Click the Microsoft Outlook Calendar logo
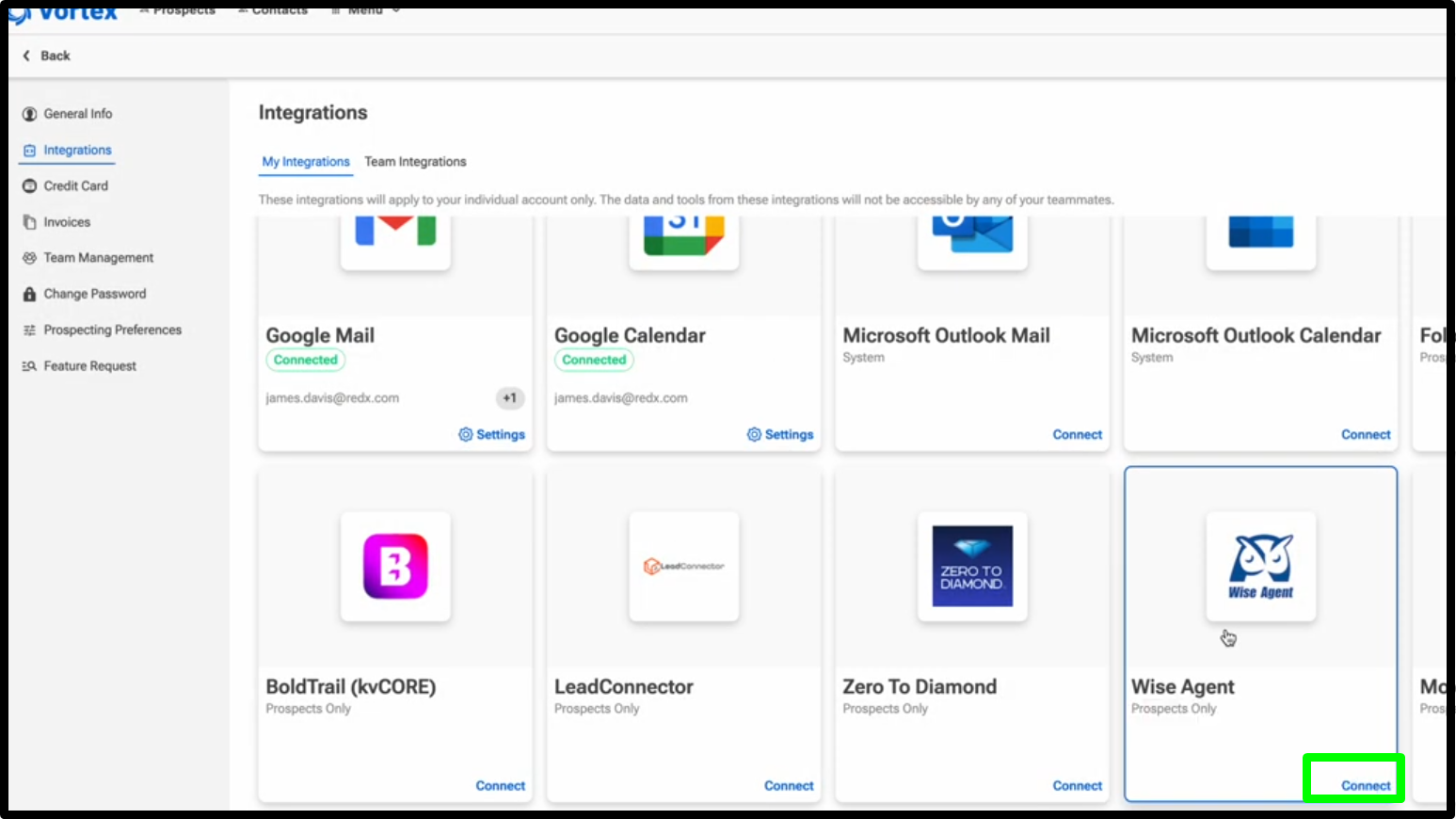The image size is (1456, 819). coord(1261,232)
